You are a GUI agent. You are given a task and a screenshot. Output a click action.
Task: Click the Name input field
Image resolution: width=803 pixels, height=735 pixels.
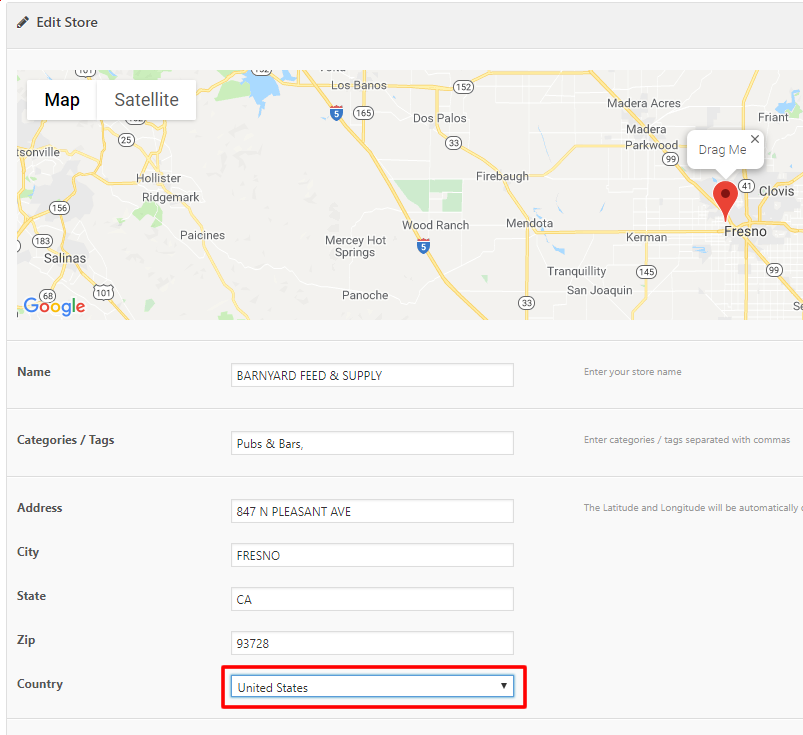[x=372, y=375]
